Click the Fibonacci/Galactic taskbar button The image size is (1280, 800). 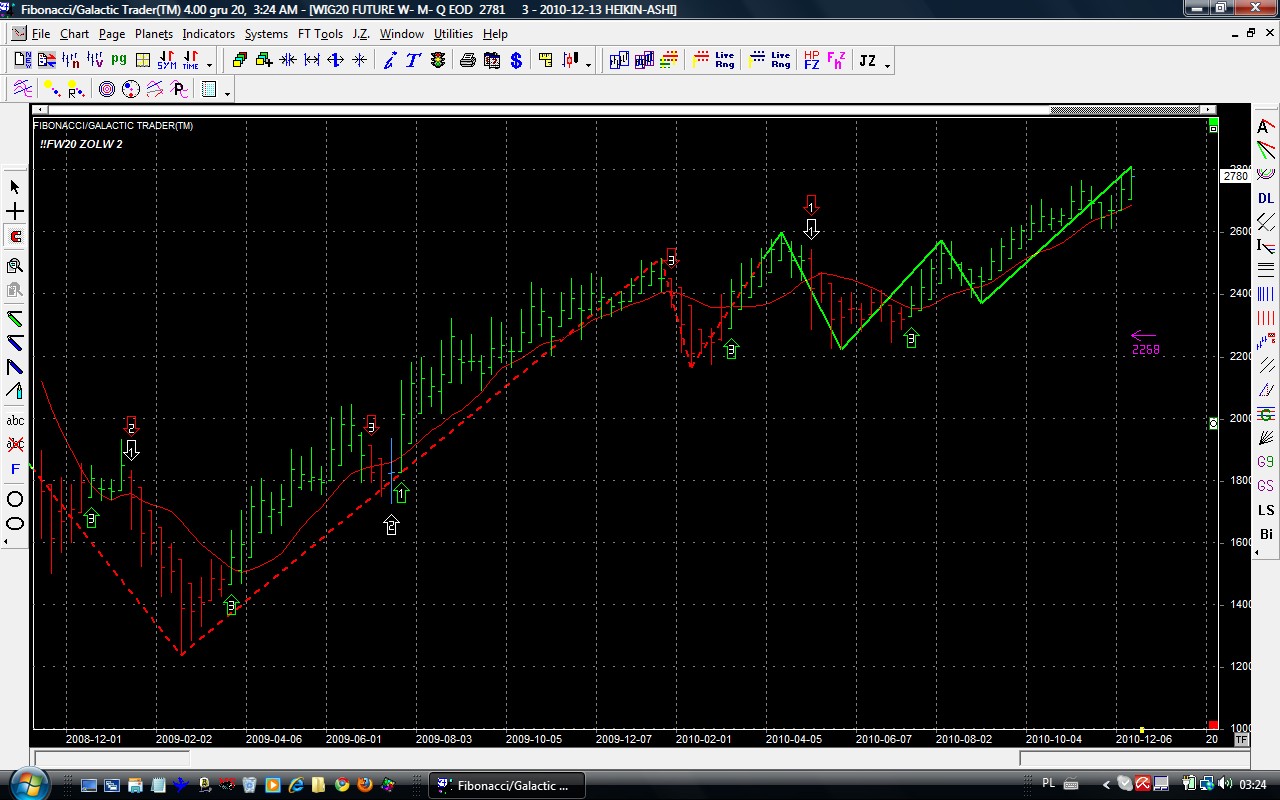507,785
